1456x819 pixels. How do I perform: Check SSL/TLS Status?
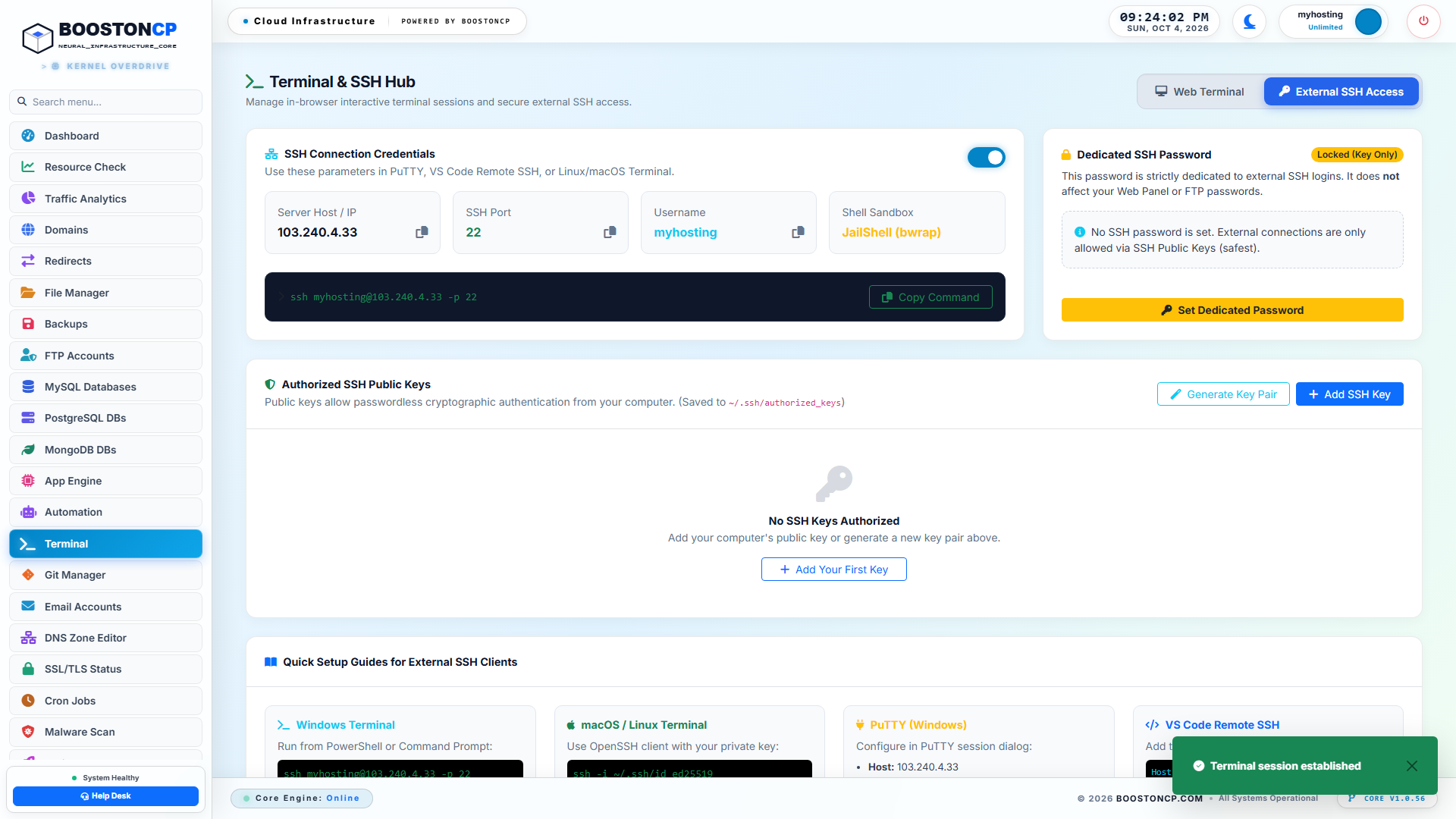coord(105,669)
